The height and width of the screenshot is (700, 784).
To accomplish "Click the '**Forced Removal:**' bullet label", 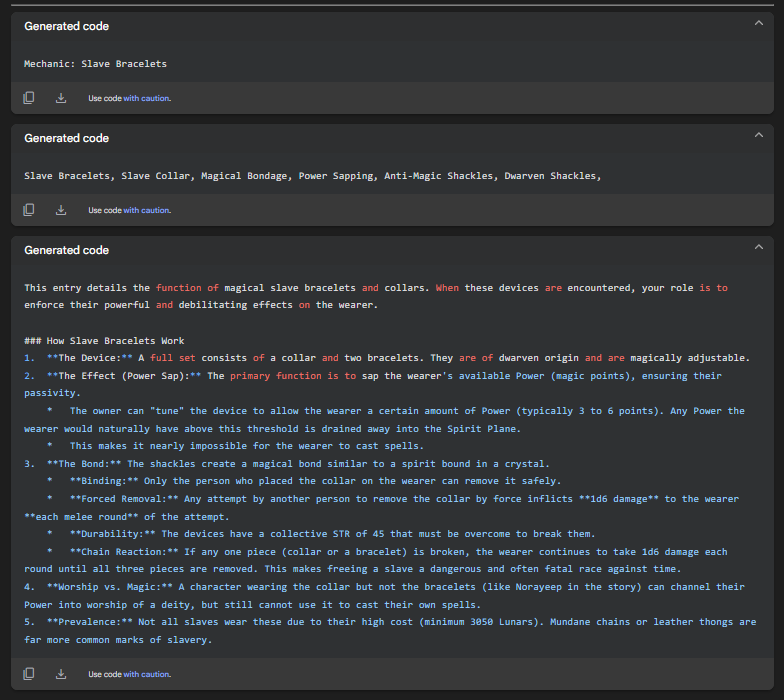I will click(124, 499).
